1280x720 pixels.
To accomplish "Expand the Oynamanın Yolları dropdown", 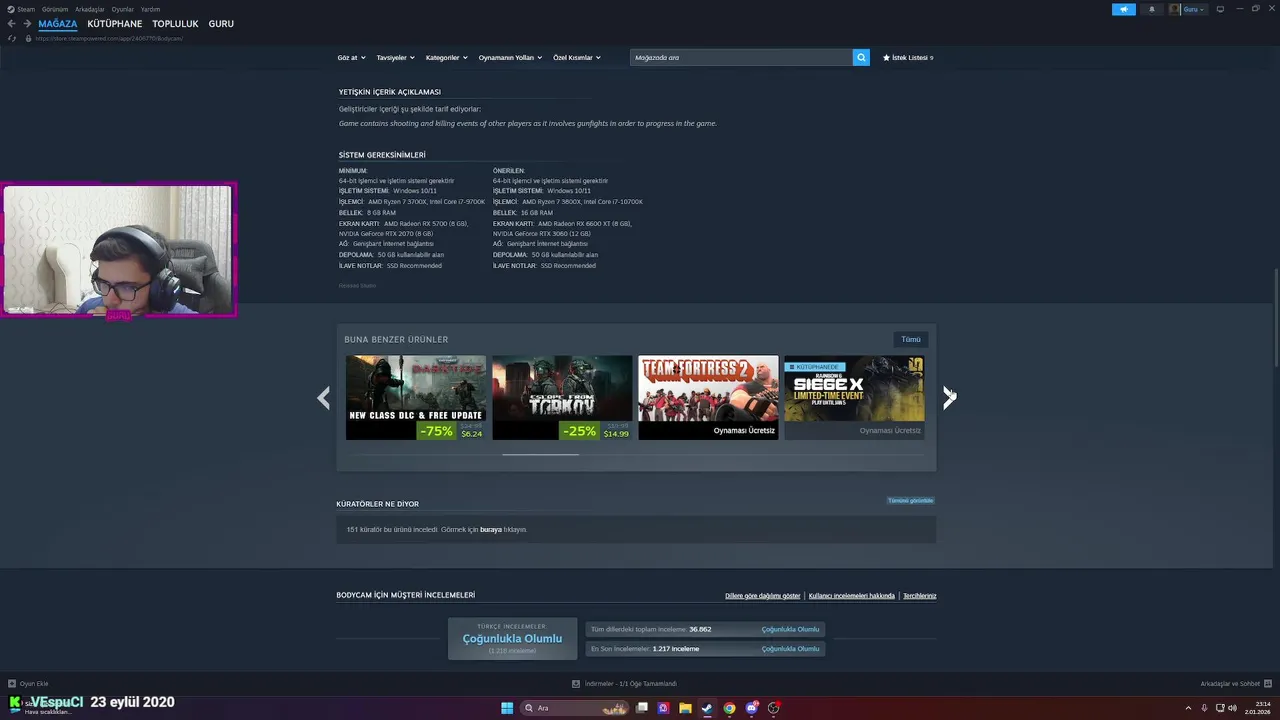I will point(510,58).
